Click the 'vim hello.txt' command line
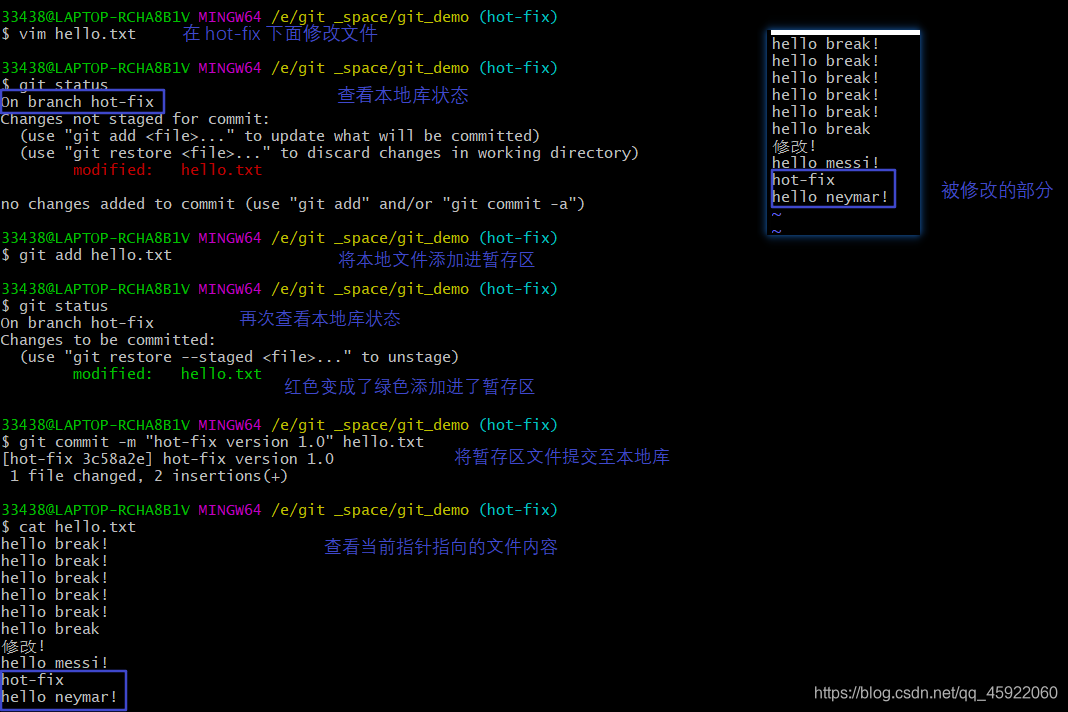Image resolution: width=1068 pixels, height=712 pixels. (68, 34)
